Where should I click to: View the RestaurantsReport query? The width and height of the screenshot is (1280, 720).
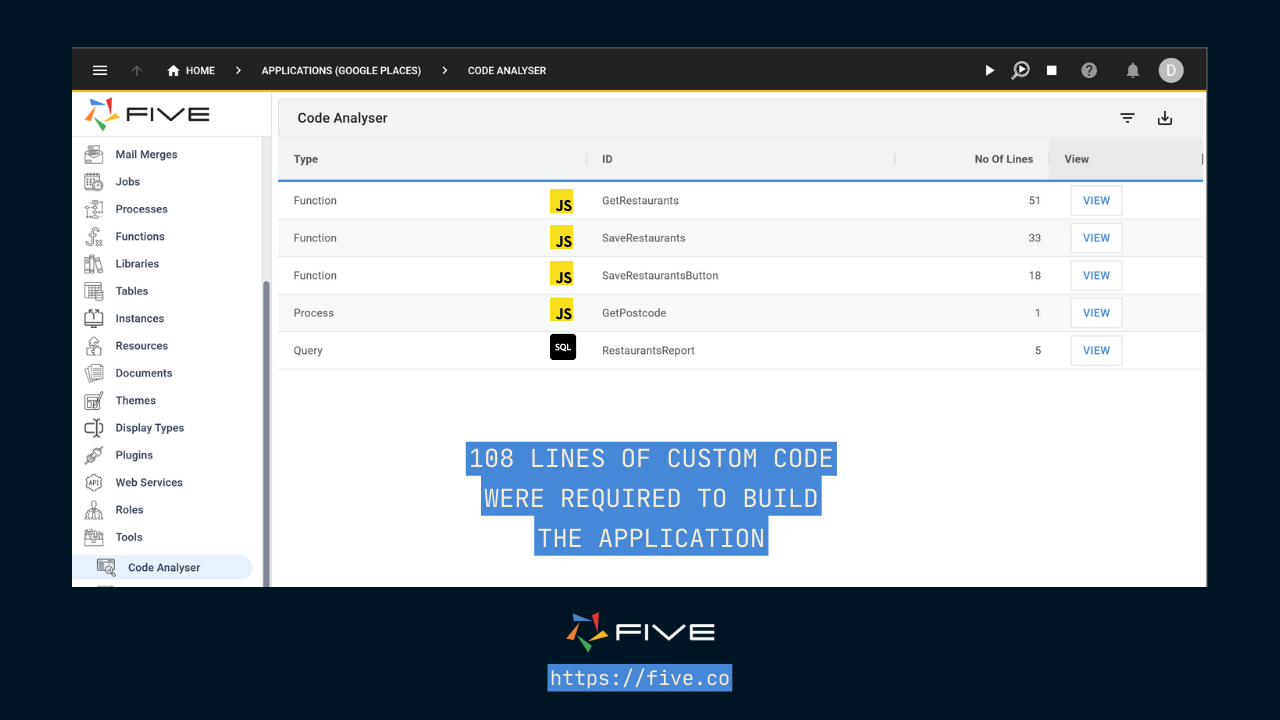click(1096, 350)
